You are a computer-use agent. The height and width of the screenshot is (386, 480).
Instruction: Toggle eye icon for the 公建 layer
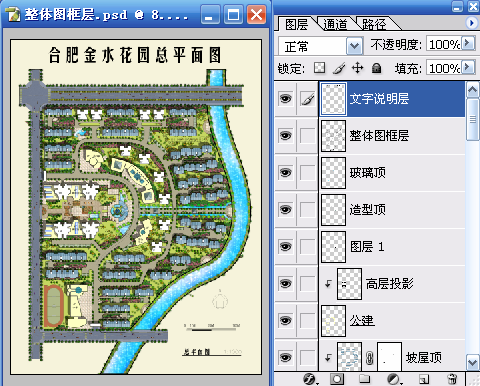(x=285, y=321)
